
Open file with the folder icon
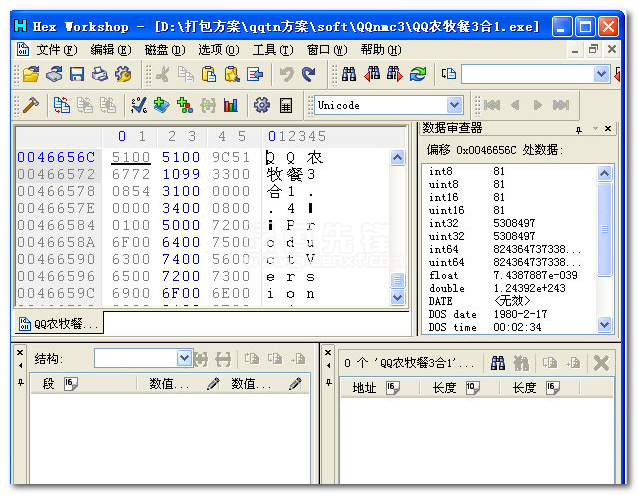pos(31,74)
